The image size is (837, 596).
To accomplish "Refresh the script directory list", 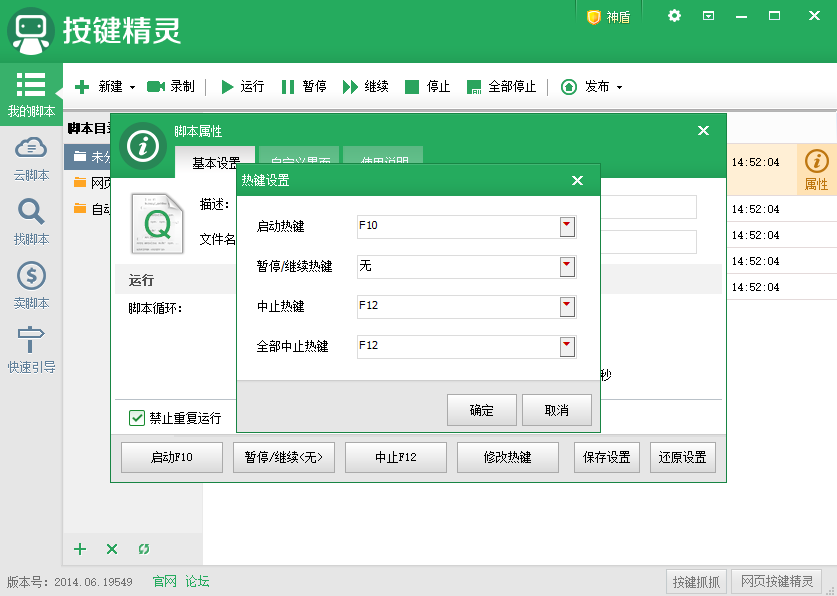I will pos(144,549).
